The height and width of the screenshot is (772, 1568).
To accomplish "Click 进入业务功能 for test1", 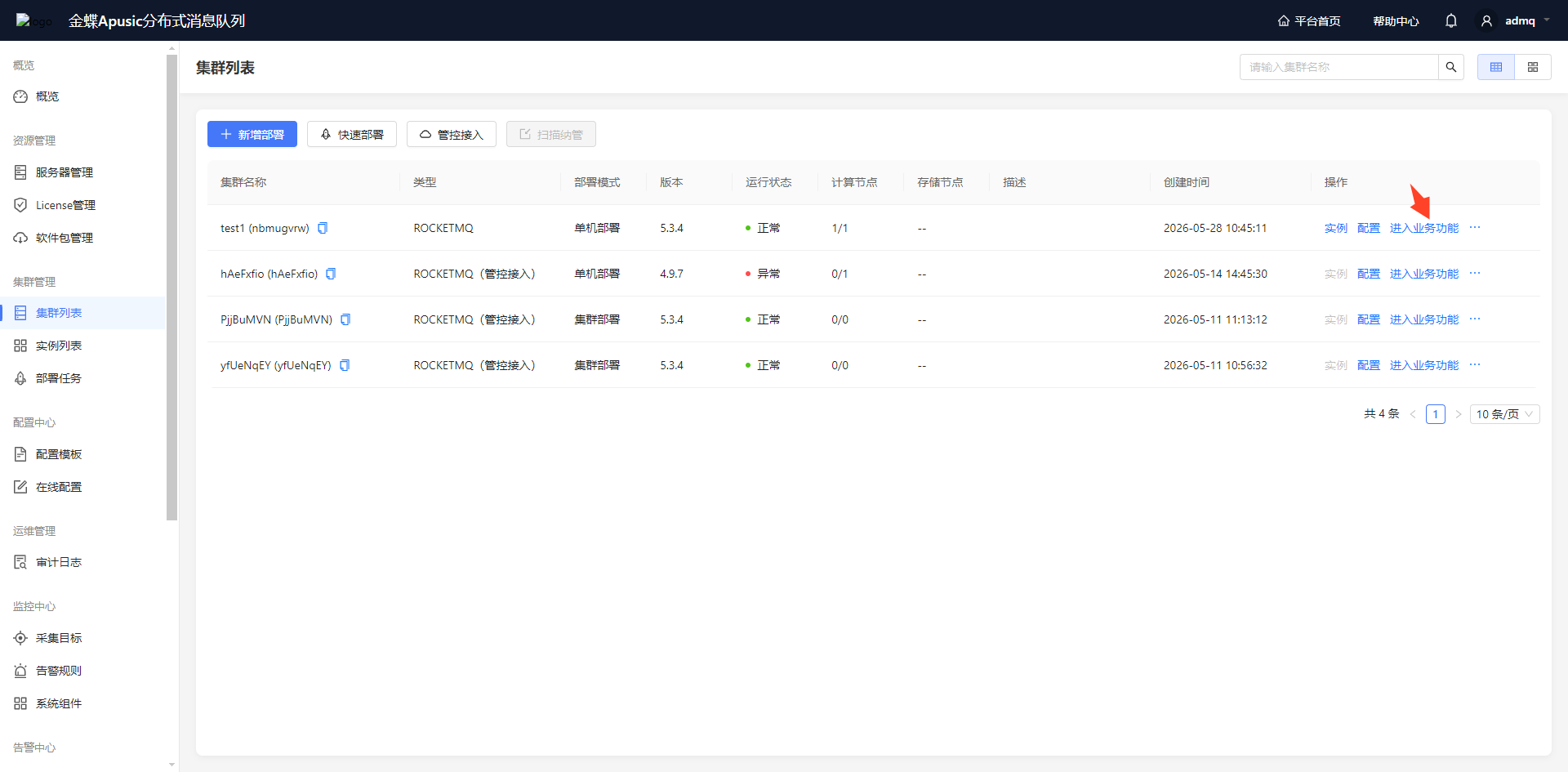I will [x=1424, y=228].
